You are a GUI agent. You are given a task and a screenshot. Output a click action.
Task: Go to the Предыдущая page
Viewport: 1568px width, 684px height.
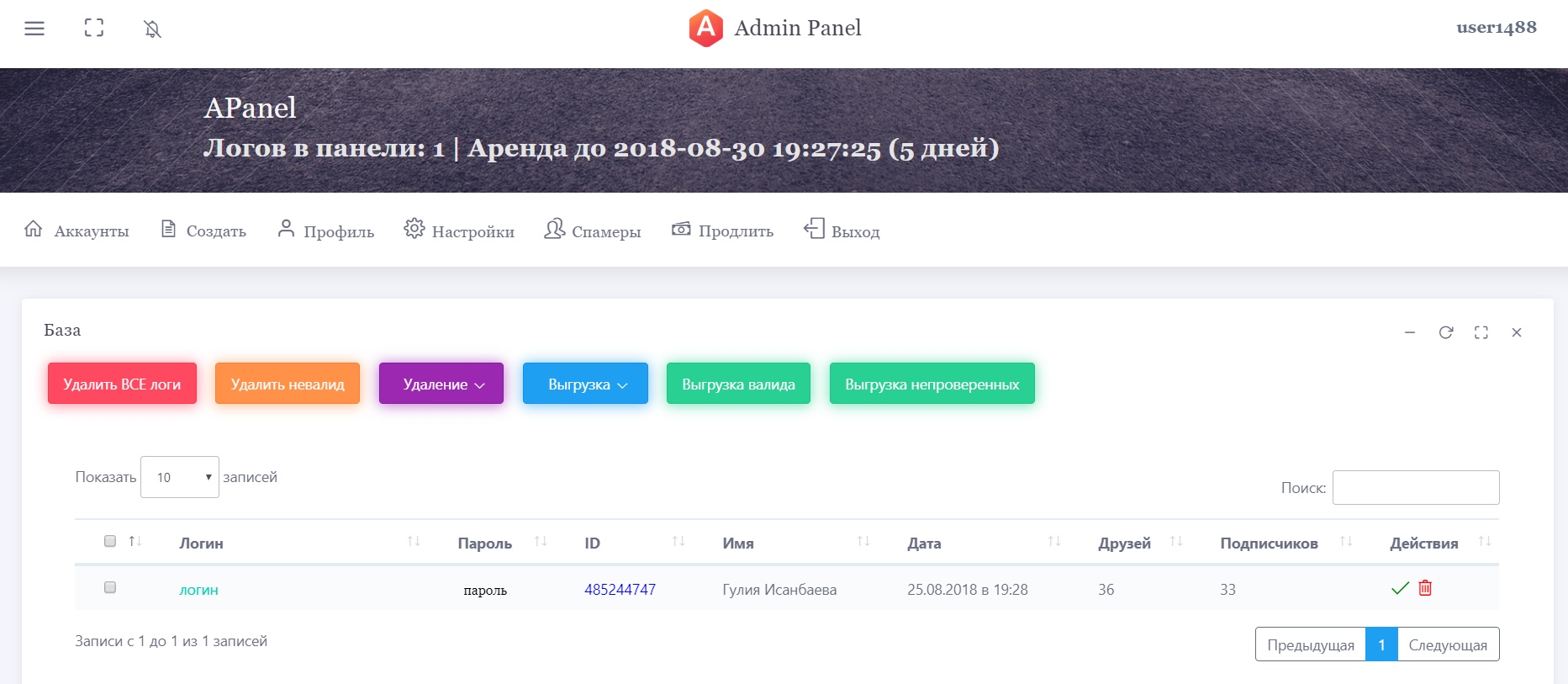pos(1311,644)
